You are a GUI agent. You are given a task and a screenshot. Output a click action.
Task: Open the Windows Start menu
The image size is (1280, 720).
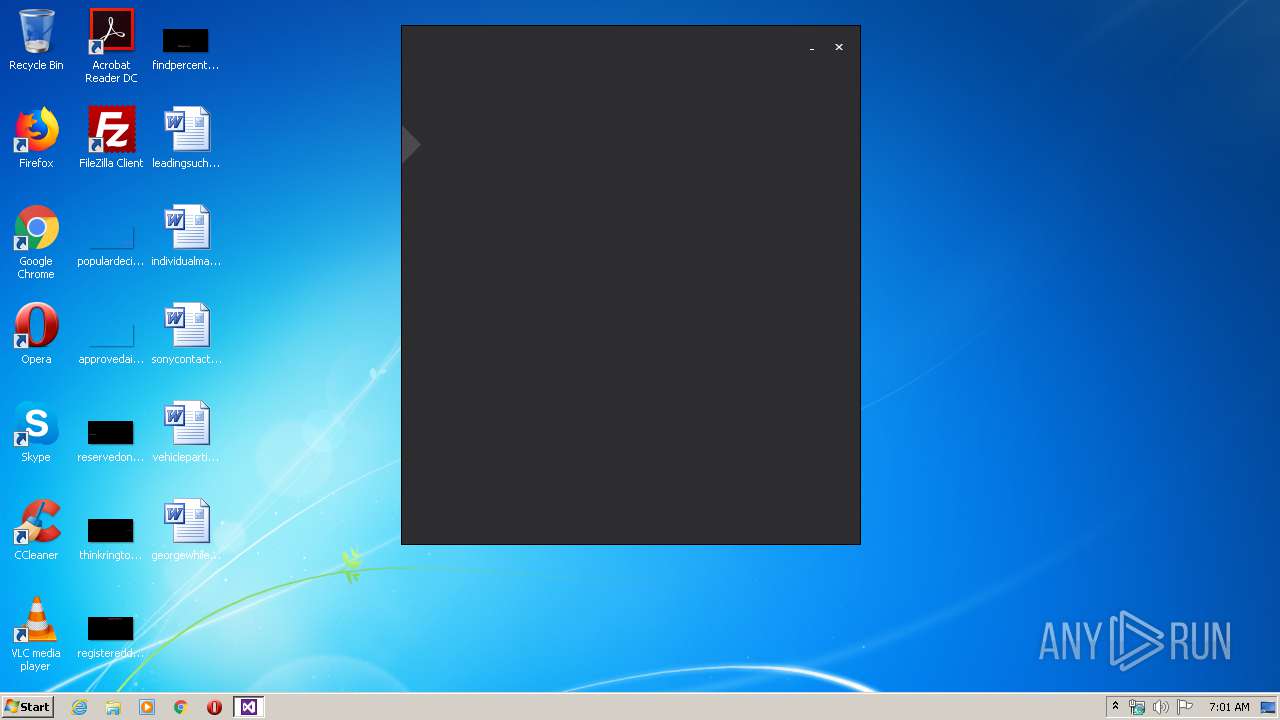pos(27,707)
